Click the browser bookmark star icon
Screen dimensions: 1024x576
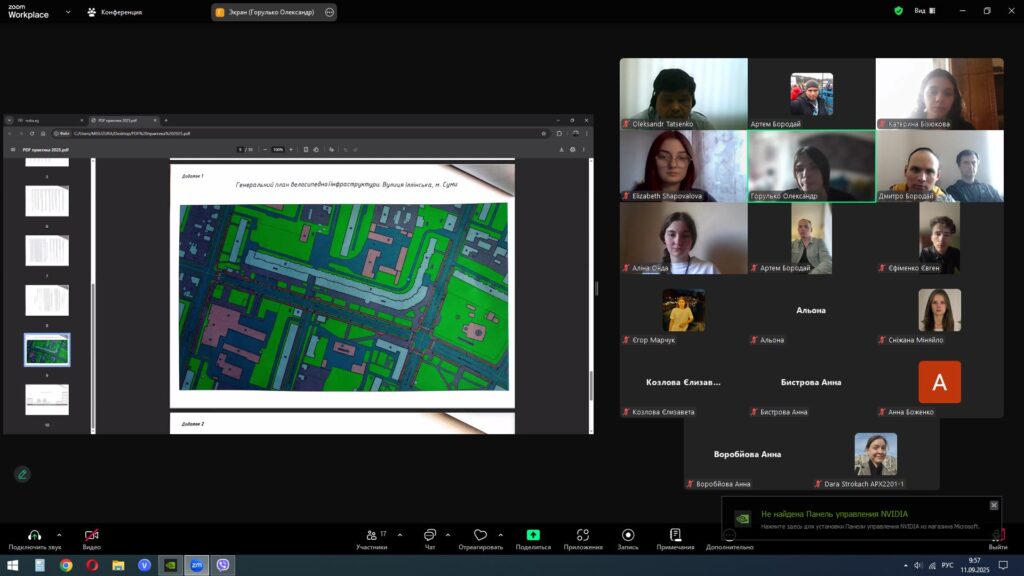[x=543, y=133]
